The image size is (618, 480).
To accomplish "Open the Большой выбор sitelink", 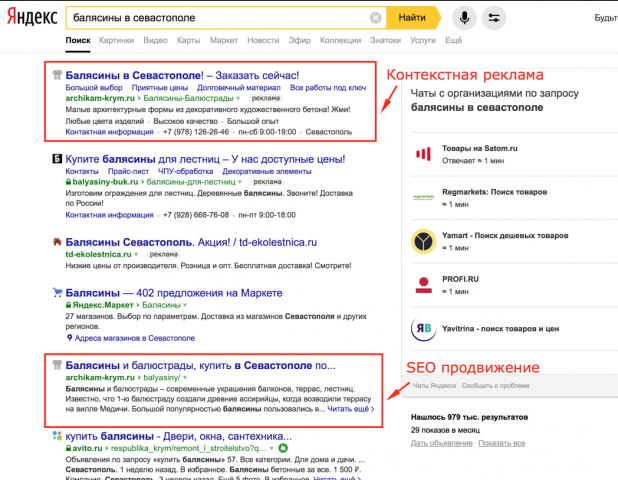I will click(94, 87).
